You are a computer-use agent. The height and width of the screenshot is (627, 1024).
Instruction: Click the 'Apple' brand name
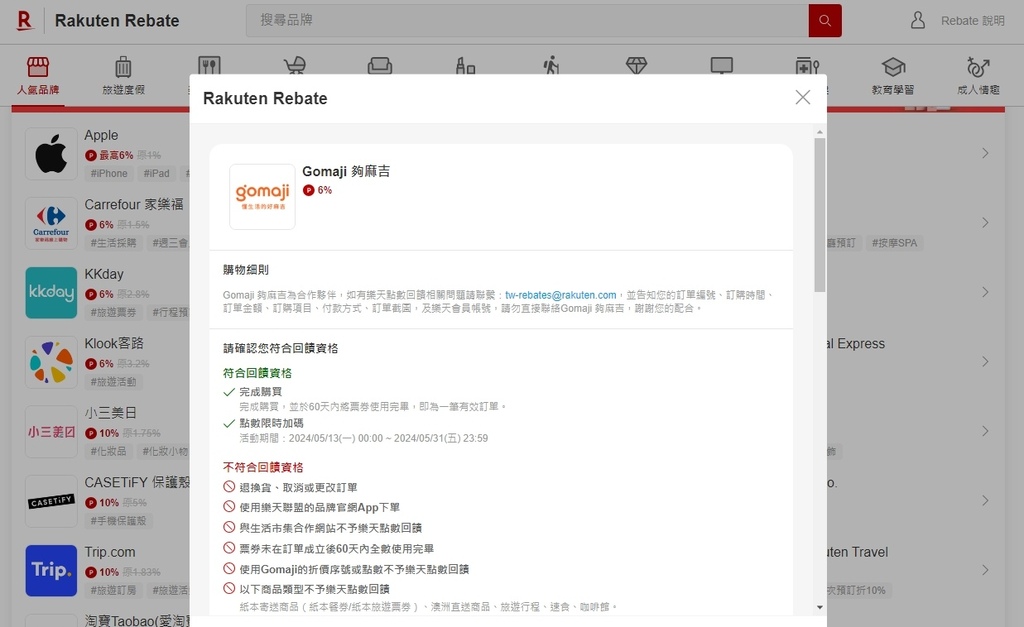[101, 135]
